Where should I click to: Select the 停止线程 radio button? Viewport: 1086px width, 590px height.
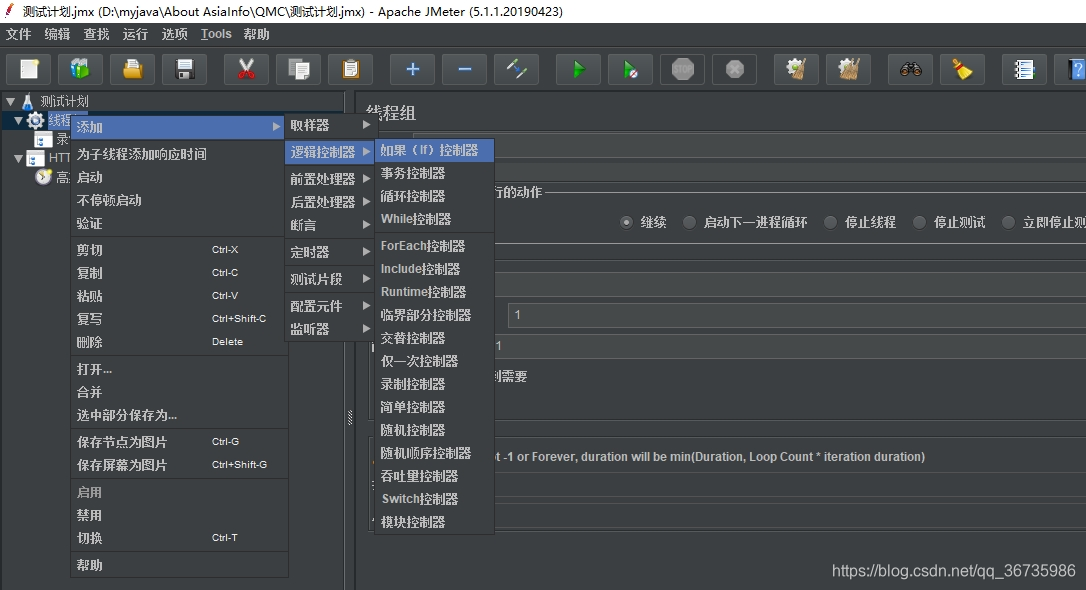(830, 222)
